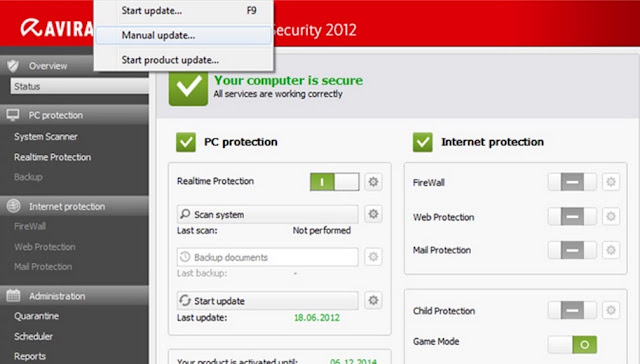
Task: Open the Internet protection sidebar header
Action: coord(74,206)
